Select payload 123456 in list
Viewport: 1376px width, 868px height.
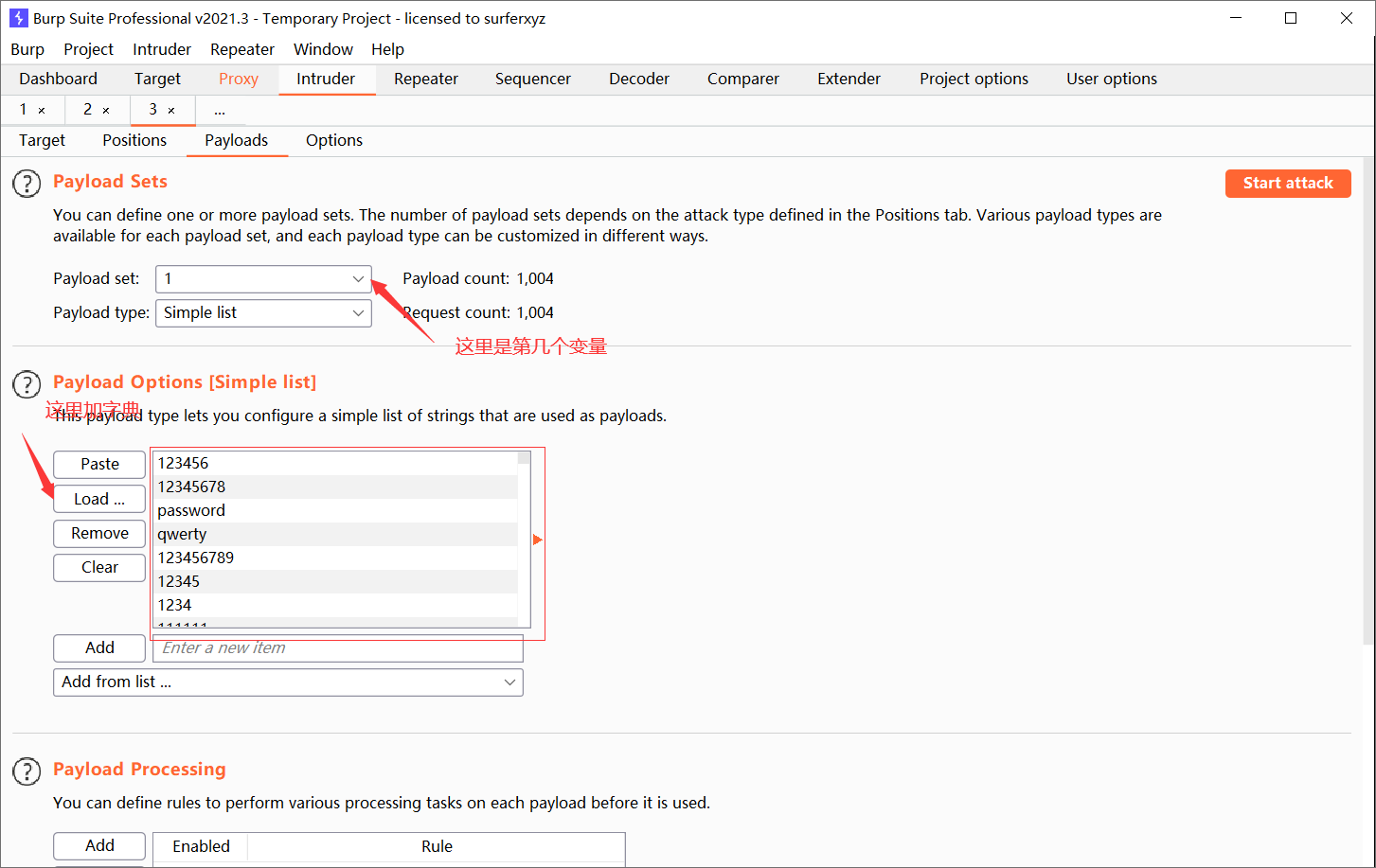click(x=335, y=463)
